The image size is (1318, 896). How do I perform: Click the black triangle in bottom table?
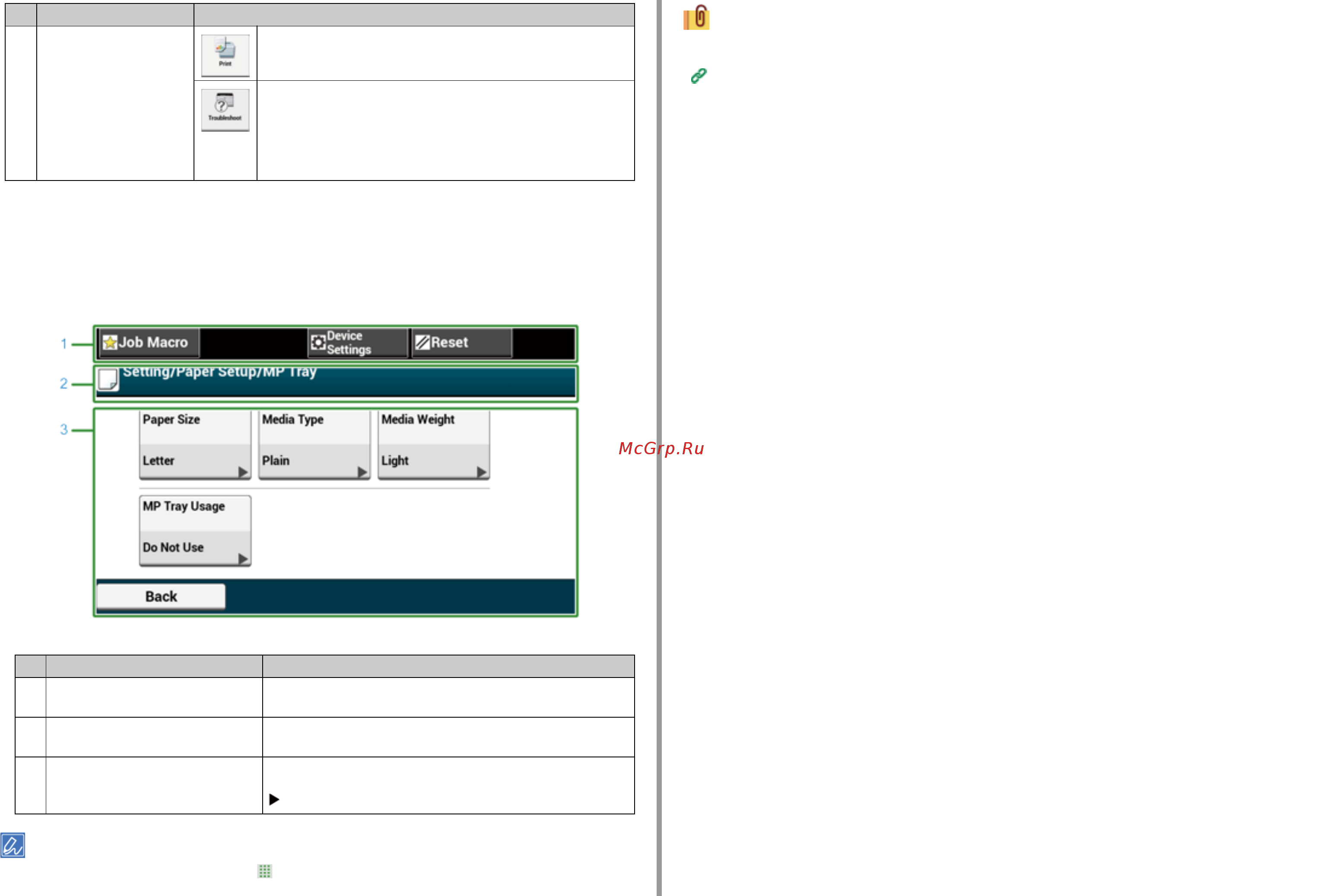point(274,799)
